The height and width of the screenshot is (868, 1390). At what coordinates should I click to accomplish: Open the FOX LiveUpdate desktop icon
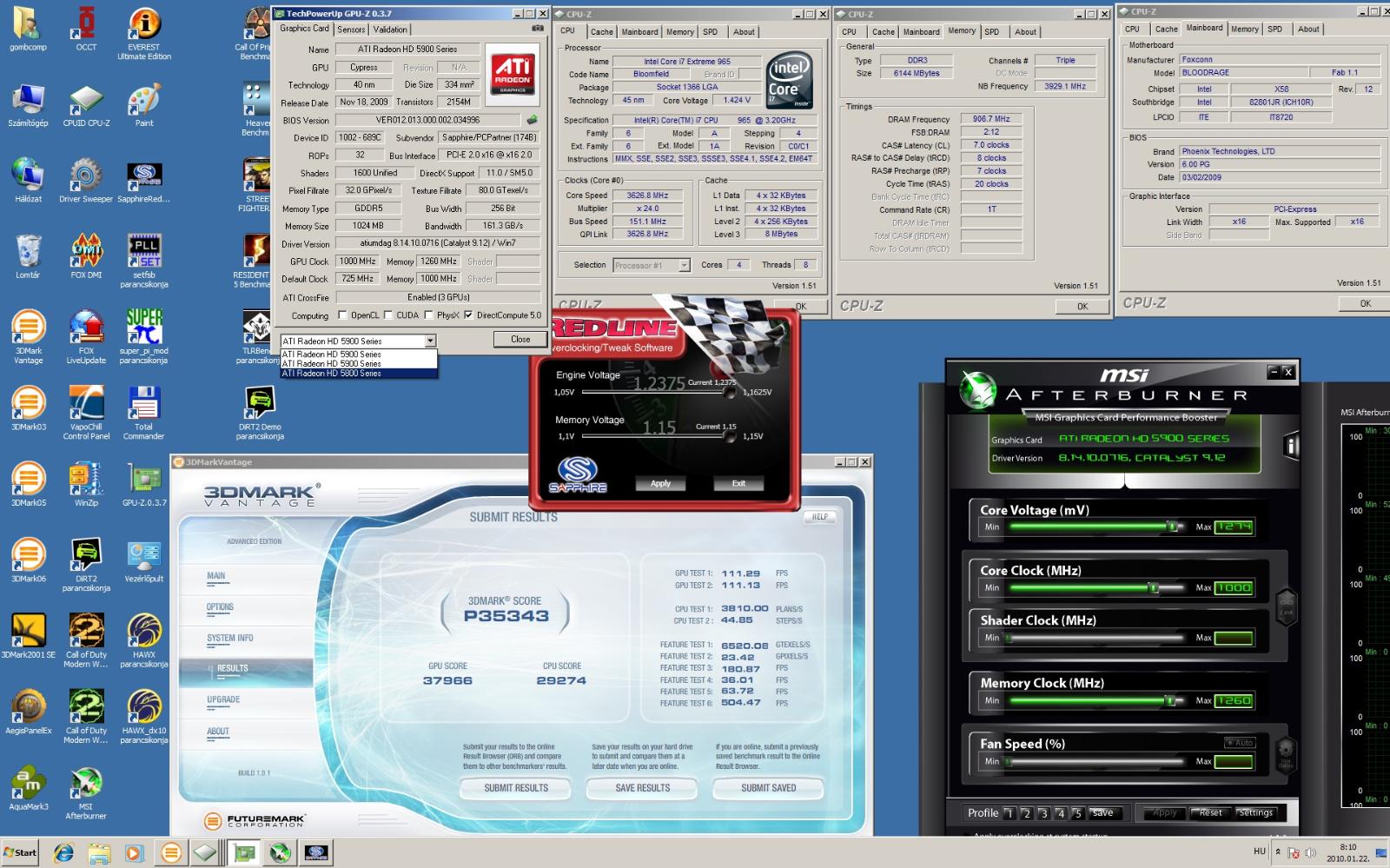pyautogui.click(x=86, y=337)
